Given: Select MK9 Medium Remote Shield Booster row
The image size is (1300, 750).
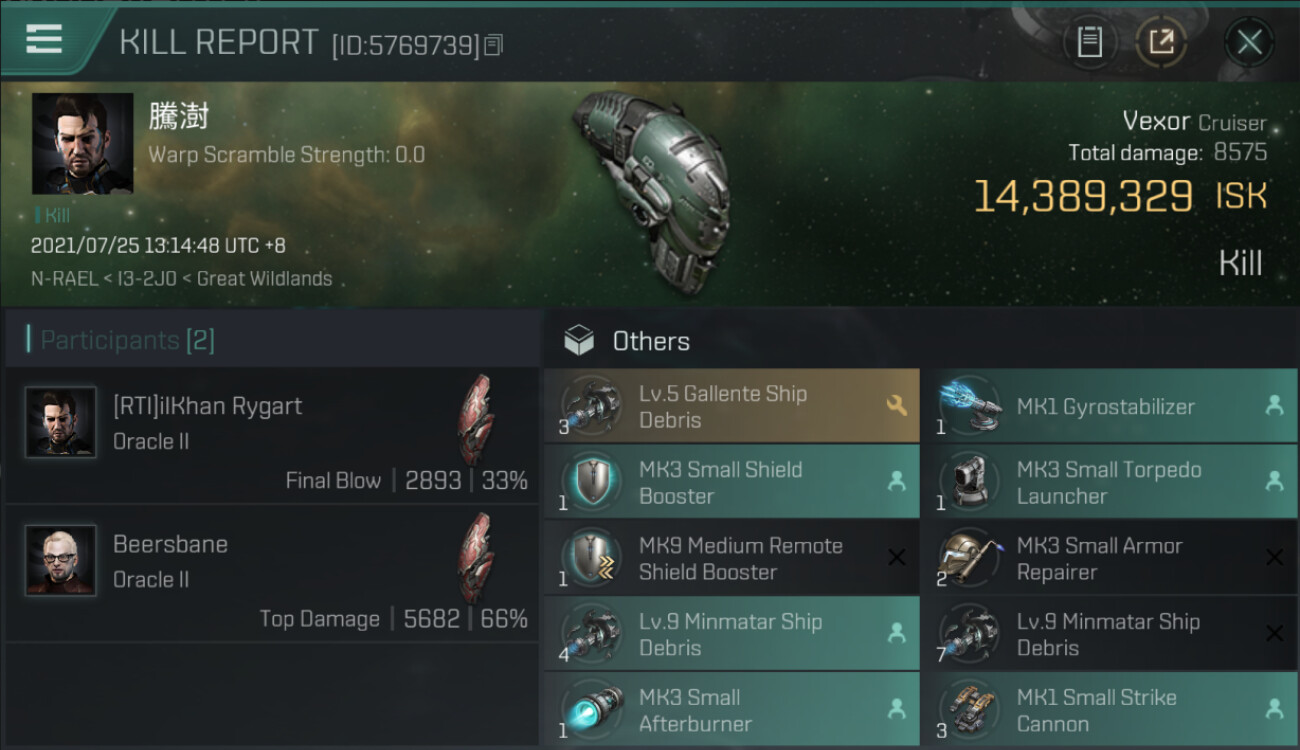Looking at the screenshot, I should coord(732,558).
